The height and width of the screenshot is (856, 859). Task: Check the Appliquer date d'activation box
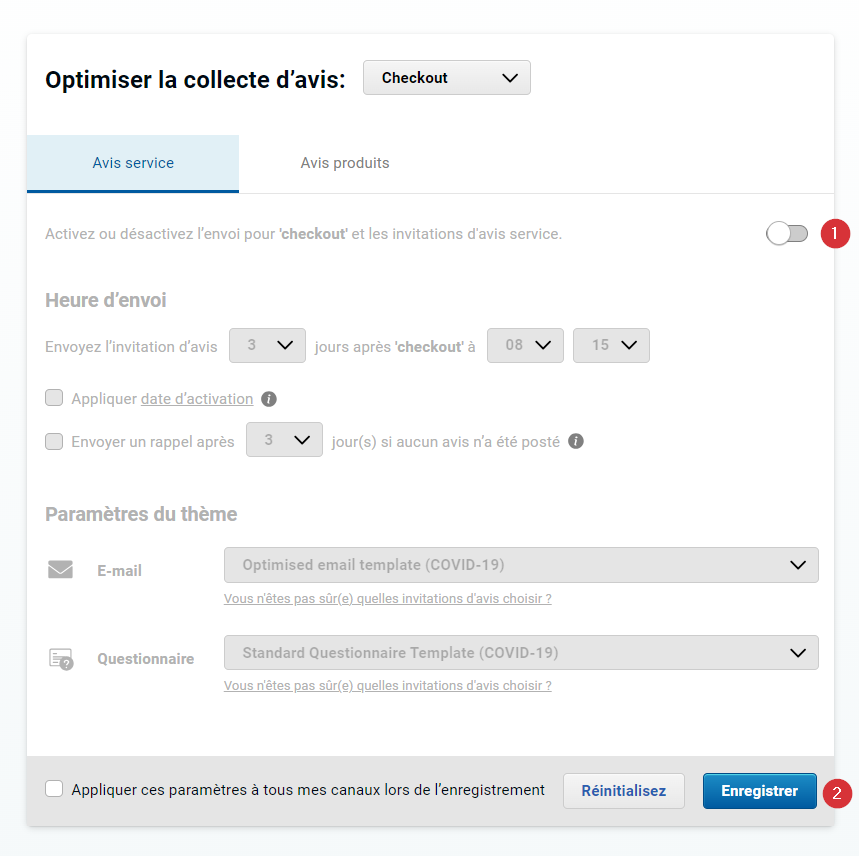54,398
